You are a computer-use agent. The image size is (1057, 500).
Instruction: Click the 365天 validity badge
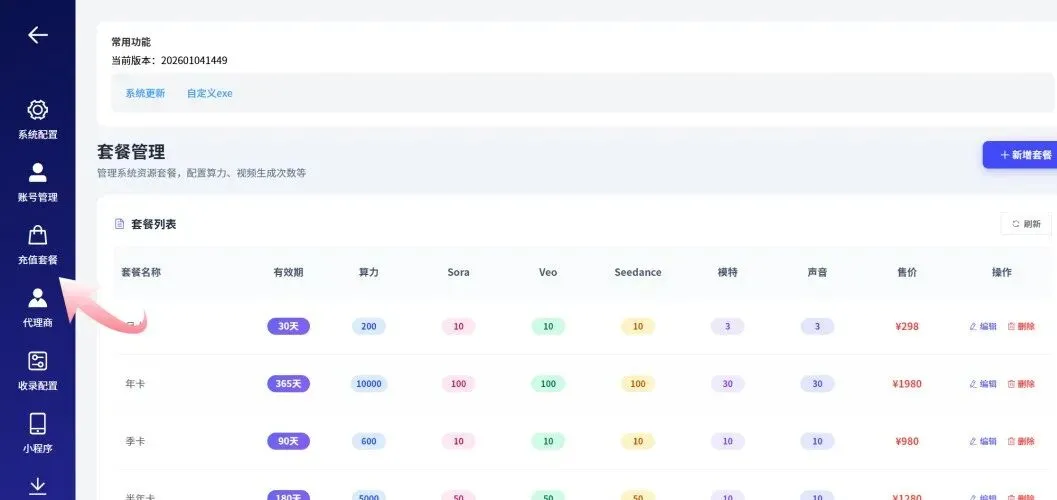289,383
